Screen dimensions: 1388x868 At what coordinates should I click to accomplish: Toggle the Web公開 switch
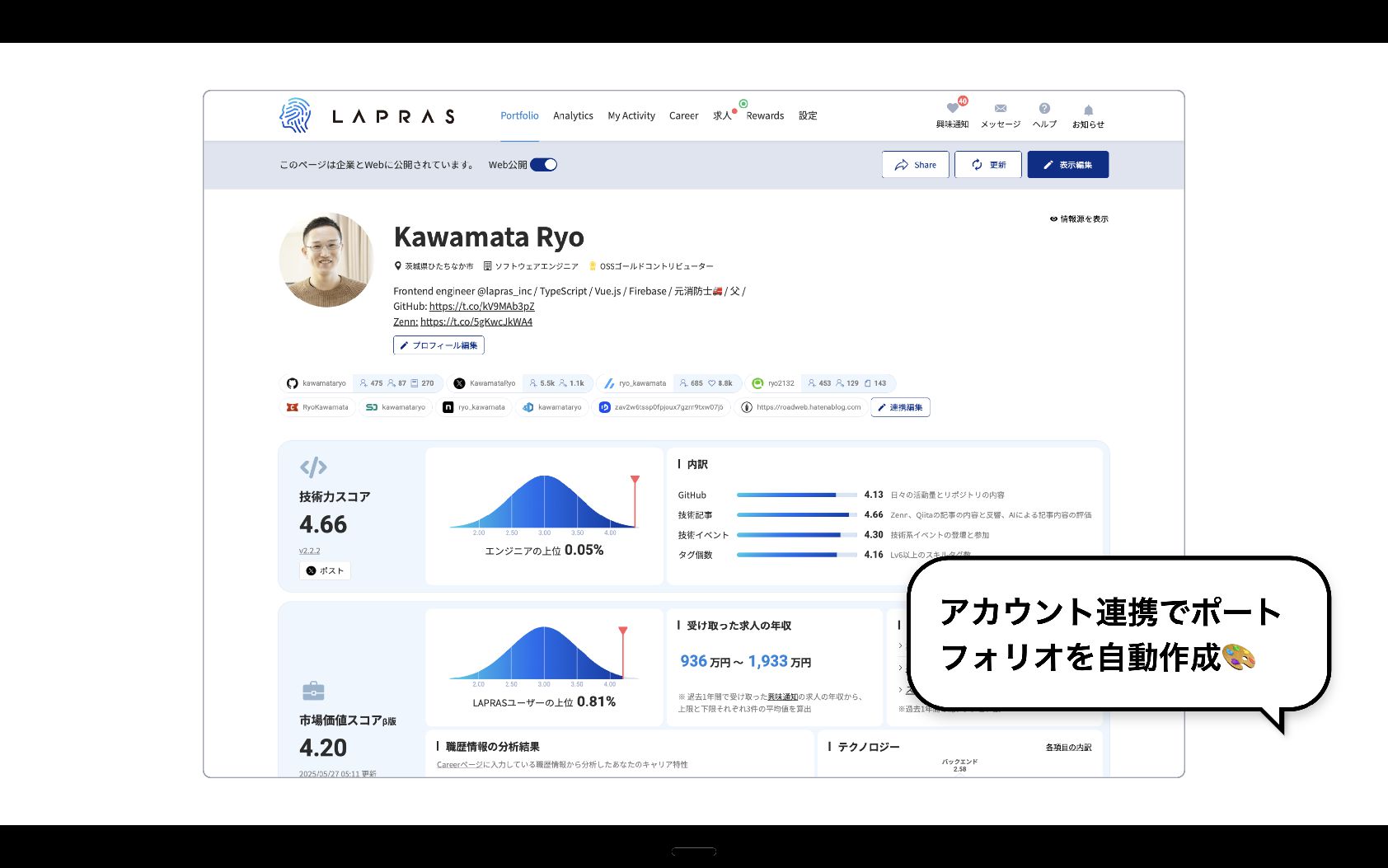[x=543, y=165]
